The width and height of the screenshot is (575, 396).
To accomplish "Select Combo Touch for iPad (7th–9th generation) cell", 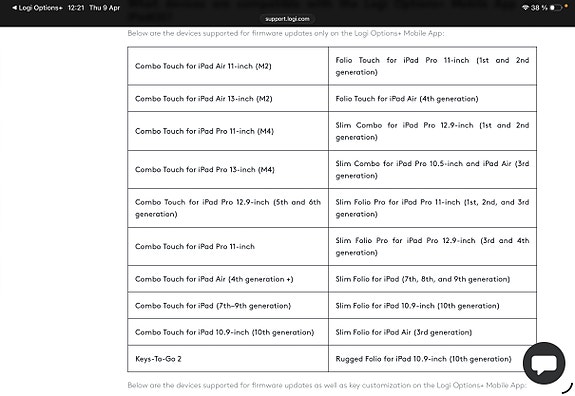I will pos(228,306).
